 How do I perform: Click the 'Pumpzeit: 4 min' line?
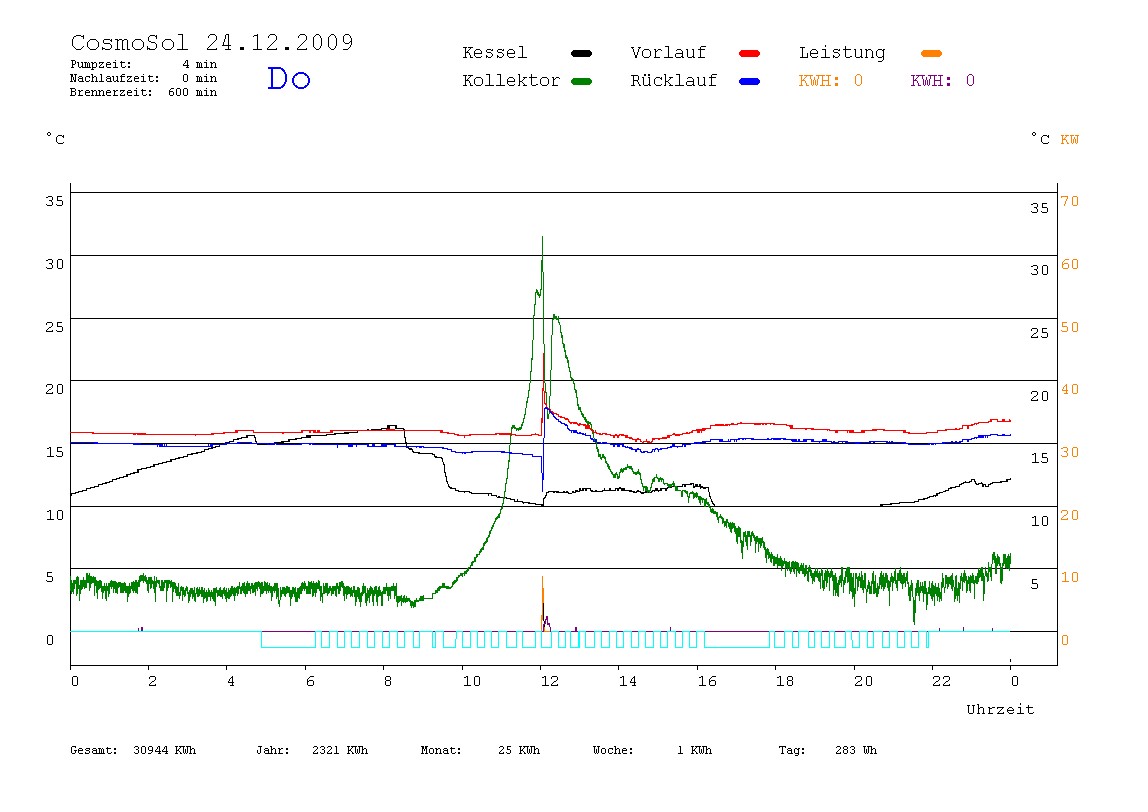[x=144, y=64]
